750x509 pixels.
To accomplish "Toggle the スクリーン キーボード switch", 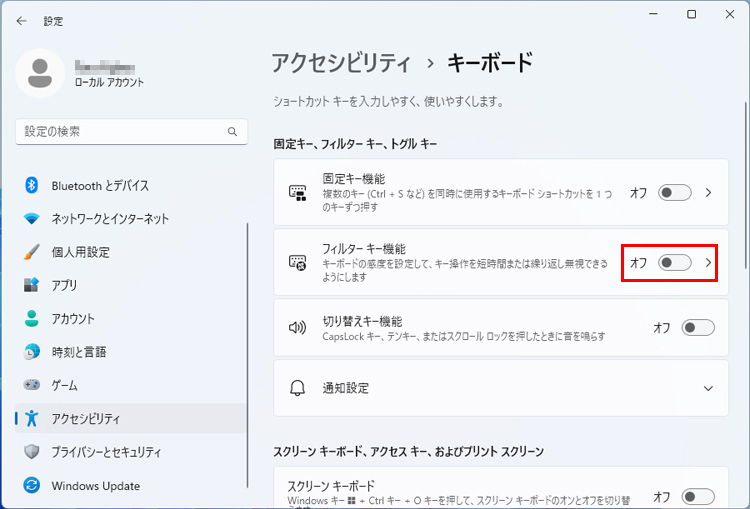I will pos(698,496).
